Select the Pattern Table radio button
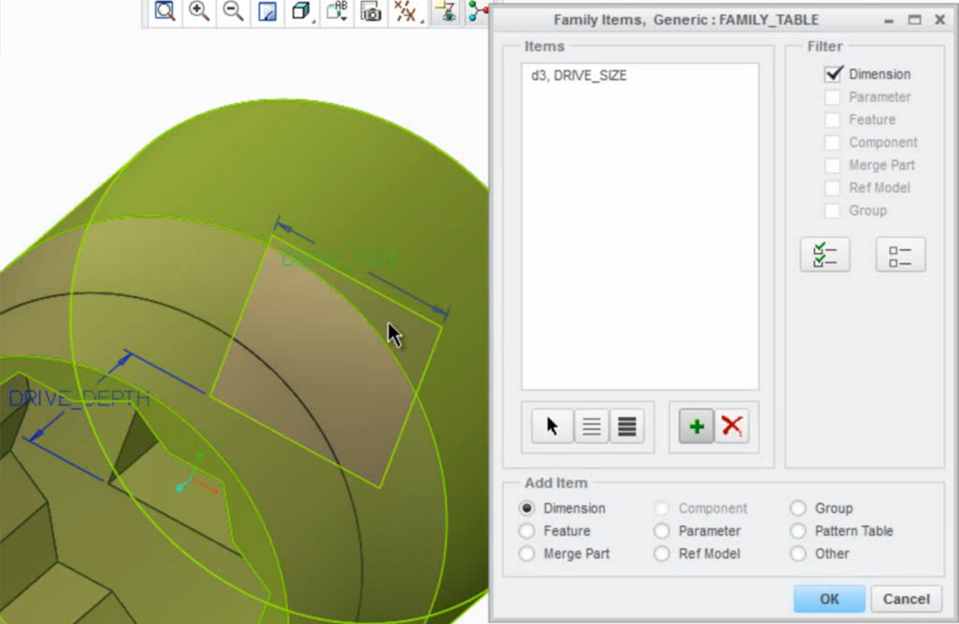The height and width of the screenshot is (624, 959). pos(798,531)
